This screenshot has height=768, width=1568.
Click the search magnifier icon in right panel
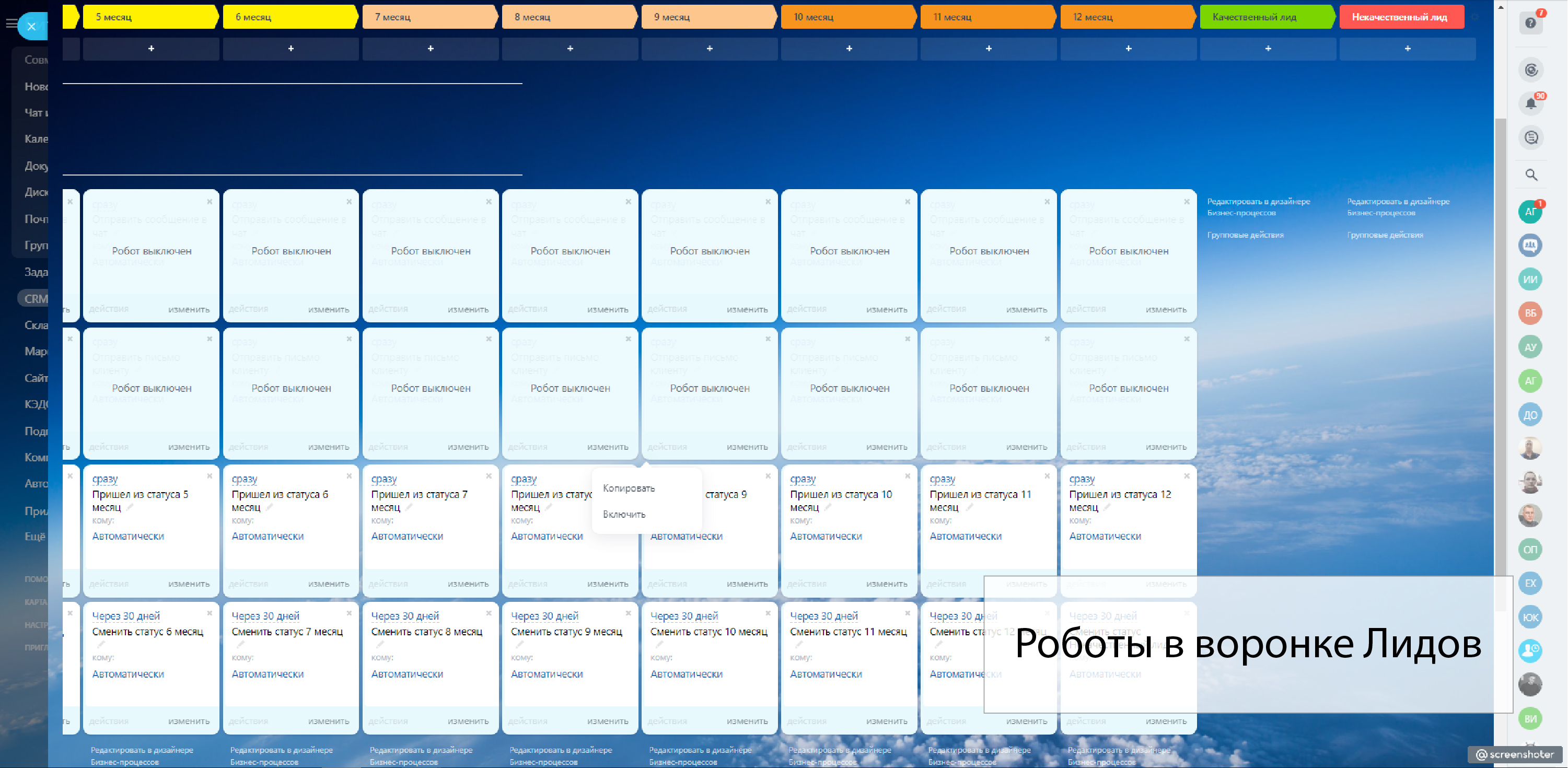pos(1531,175)
